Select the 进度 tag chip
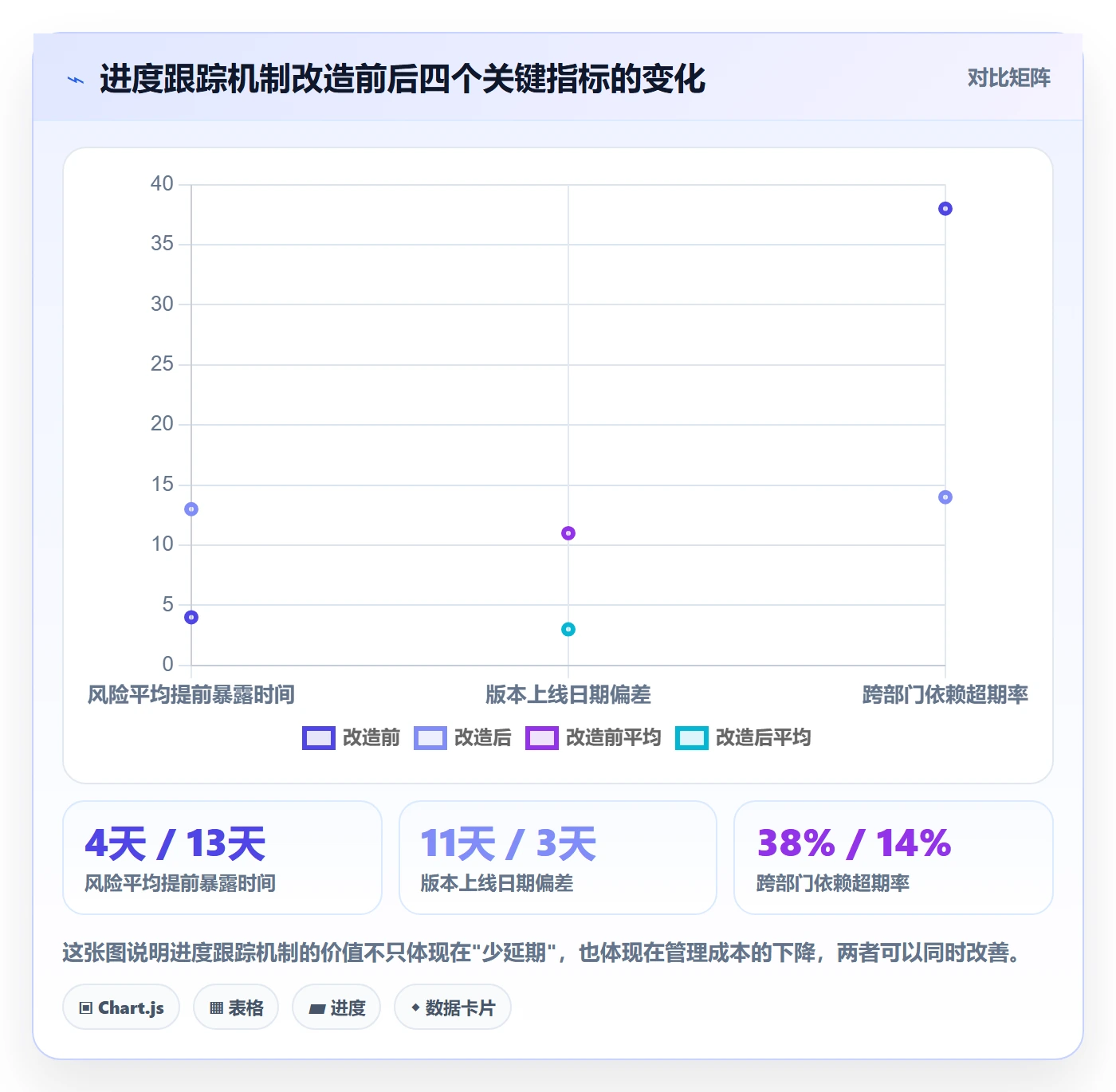The image size is (1116, 1092). pyautogui.click(x=336, y=1008)
